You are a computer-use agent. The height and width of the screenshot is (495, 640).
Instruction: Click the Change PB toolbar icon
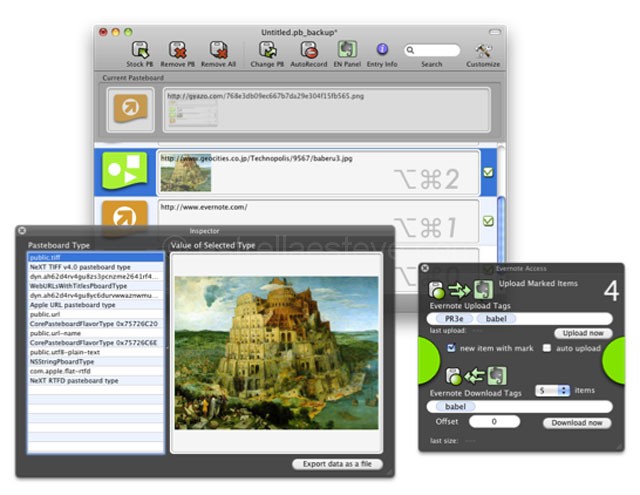click(x=267, y=50)
